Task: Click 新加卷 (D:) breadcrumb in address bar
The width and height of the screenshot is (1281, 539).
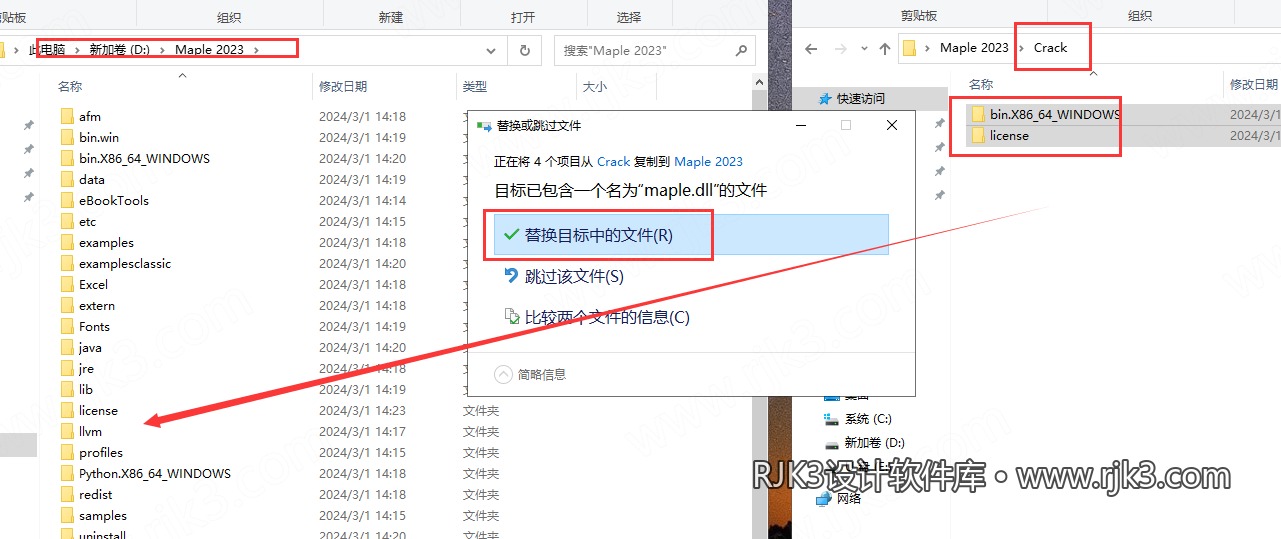Action: coord(119,49)
